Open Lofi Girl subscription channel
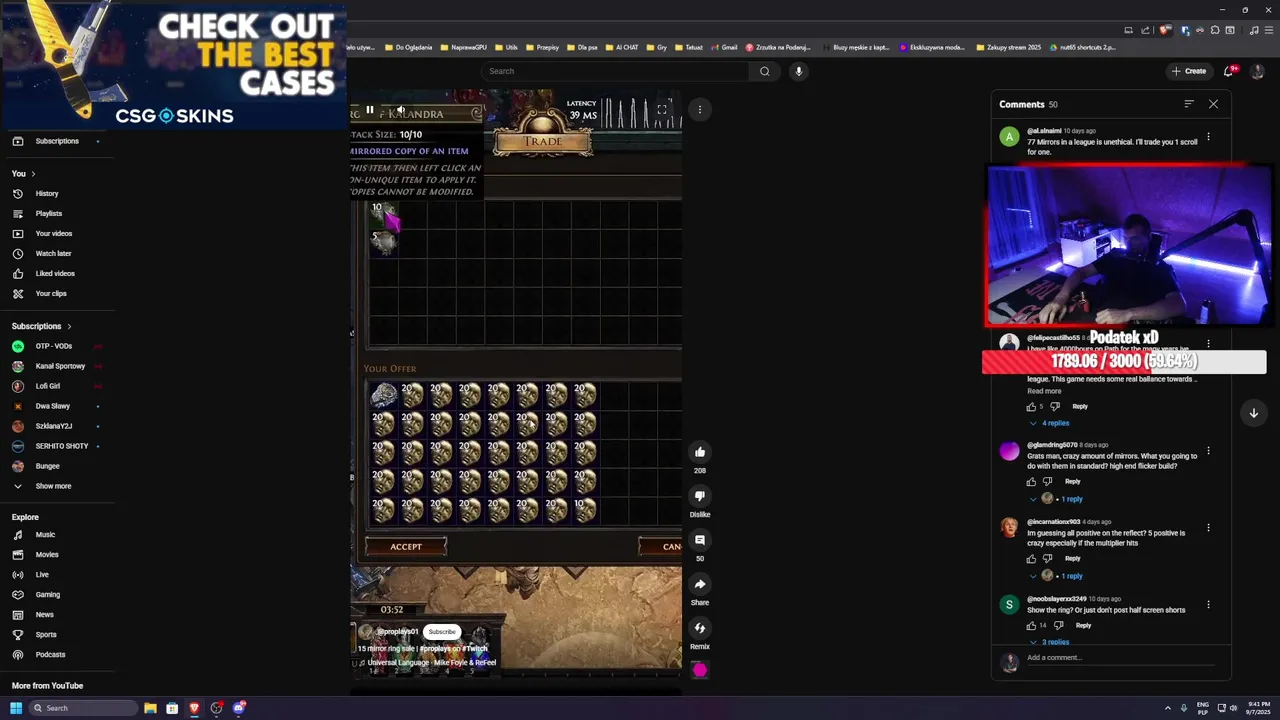 [48, 386]
